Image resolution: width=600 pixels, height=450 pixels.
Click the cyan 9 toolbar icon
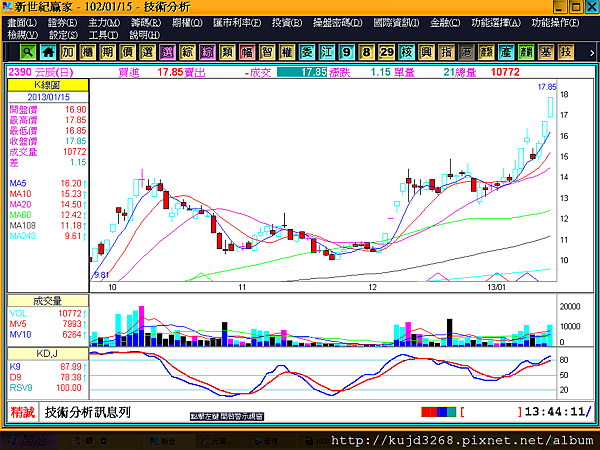click(x=346, y=52)
